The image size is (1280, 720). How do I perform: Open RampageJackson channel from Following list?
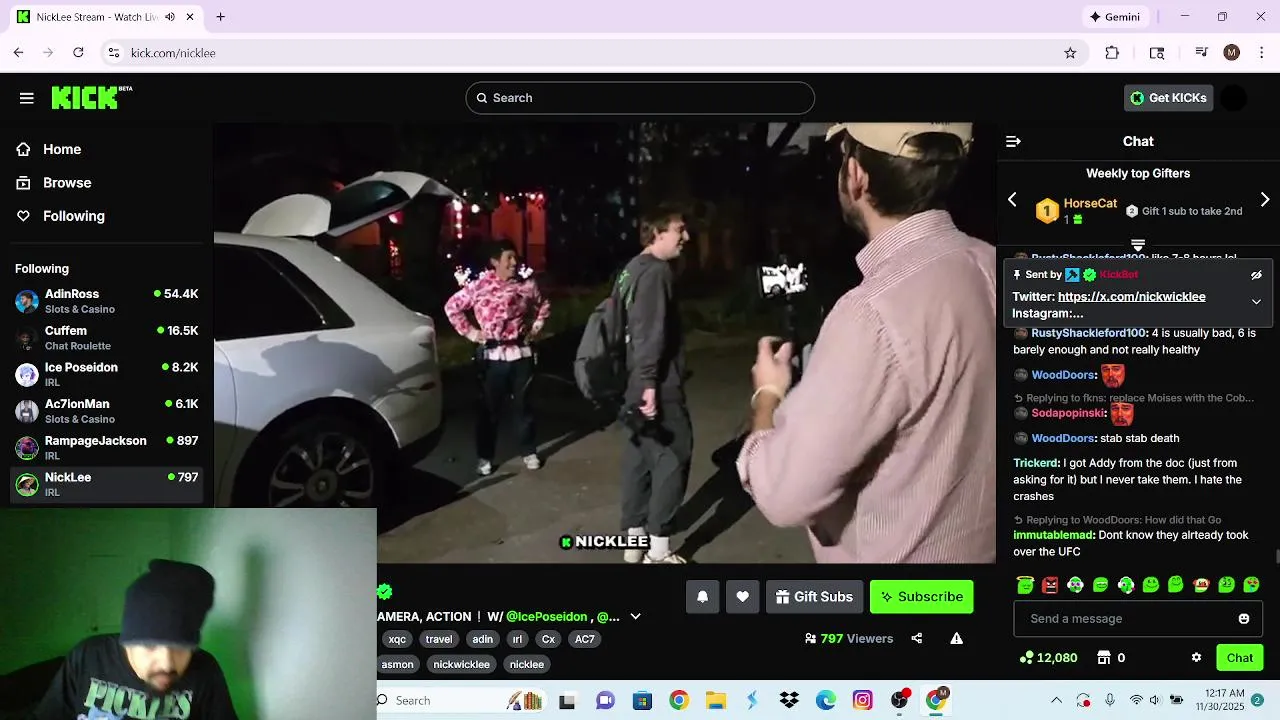pos(106,448)
